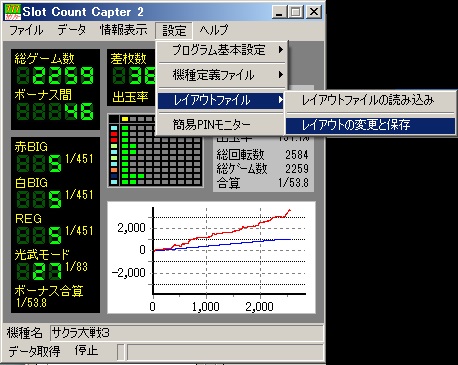Click the Slot Count Capter app icon

tap(13, 12)
